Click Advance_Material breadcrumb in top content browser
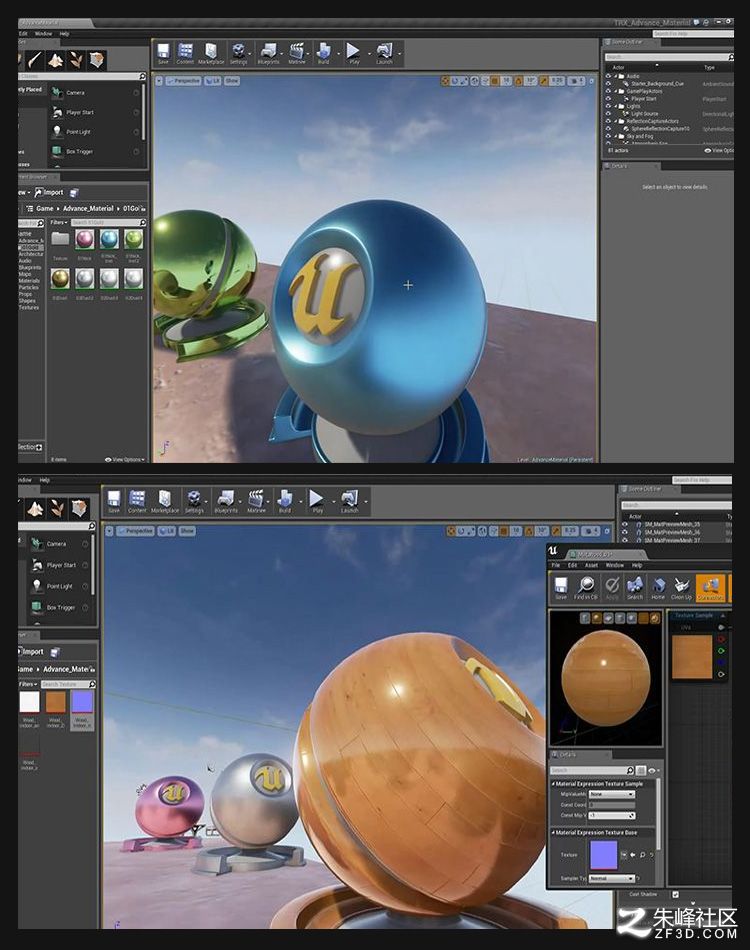 [x=88, y=208]
